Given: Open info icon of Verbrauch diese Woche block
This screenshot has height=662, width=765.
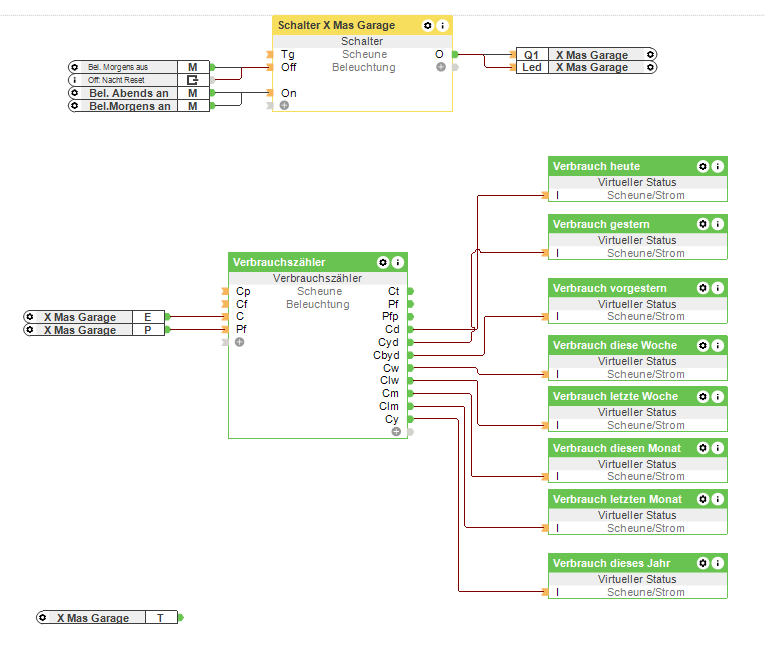Looking at the screenshot, I should tap(717, 345).
